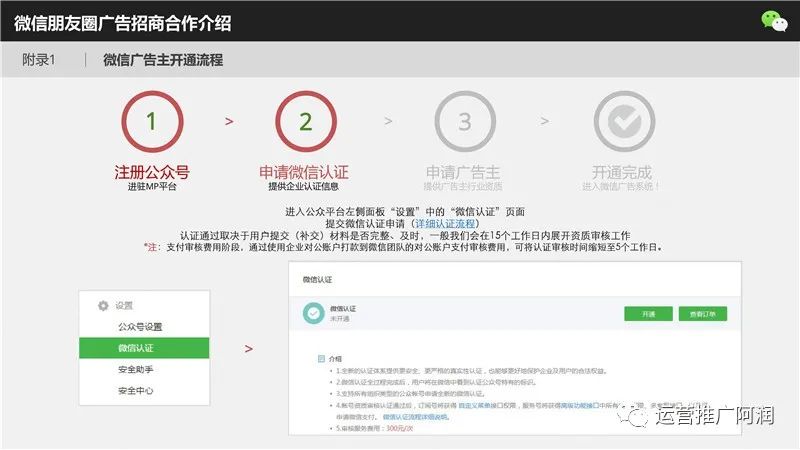800x450 pixels.
Task: Click the 300元/次 fee text
Action: click(399, 428)
